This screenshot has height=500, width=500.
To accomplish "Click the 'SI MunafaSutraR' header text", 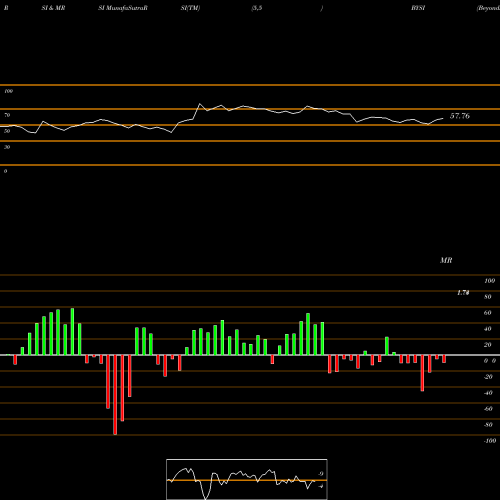I will pyautogui.click(x=123, y=8).
